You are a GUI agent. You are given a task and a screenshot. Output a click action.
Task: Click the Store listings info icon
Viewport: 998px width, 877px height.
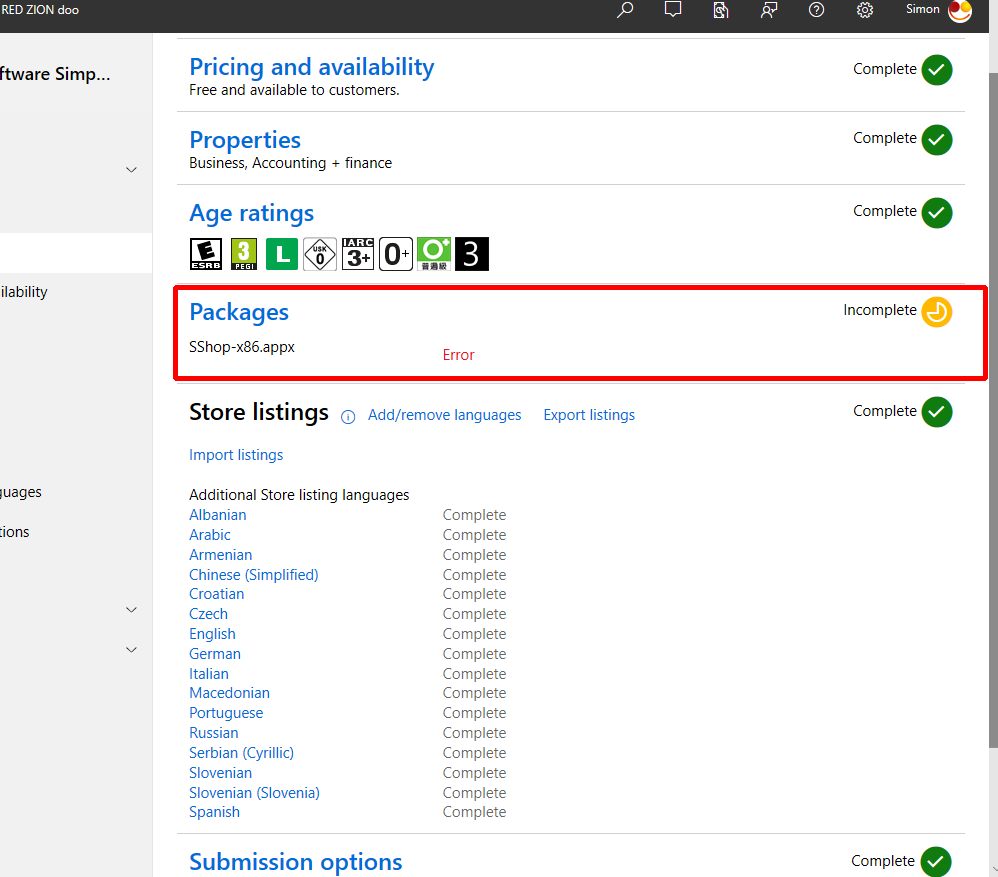348,417
